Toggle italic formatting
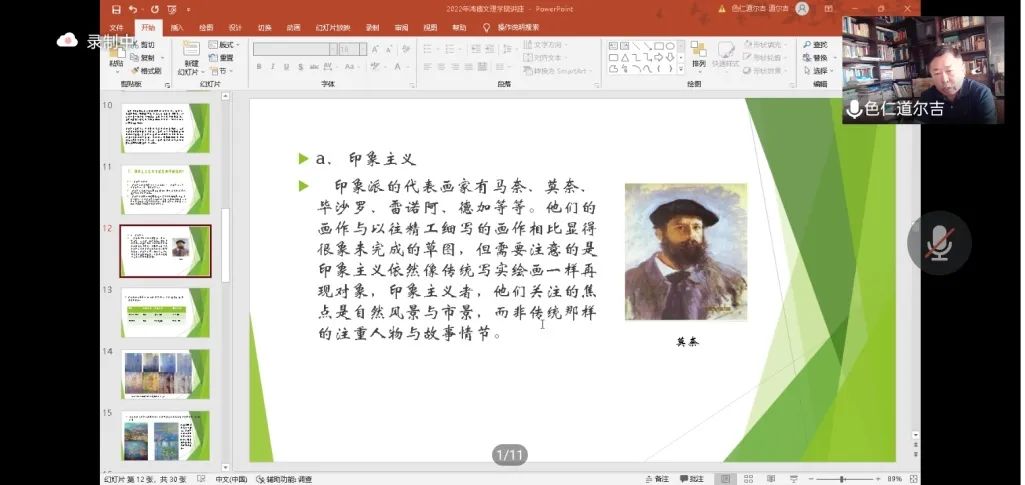1025x485 pixels. coord(272,67)
